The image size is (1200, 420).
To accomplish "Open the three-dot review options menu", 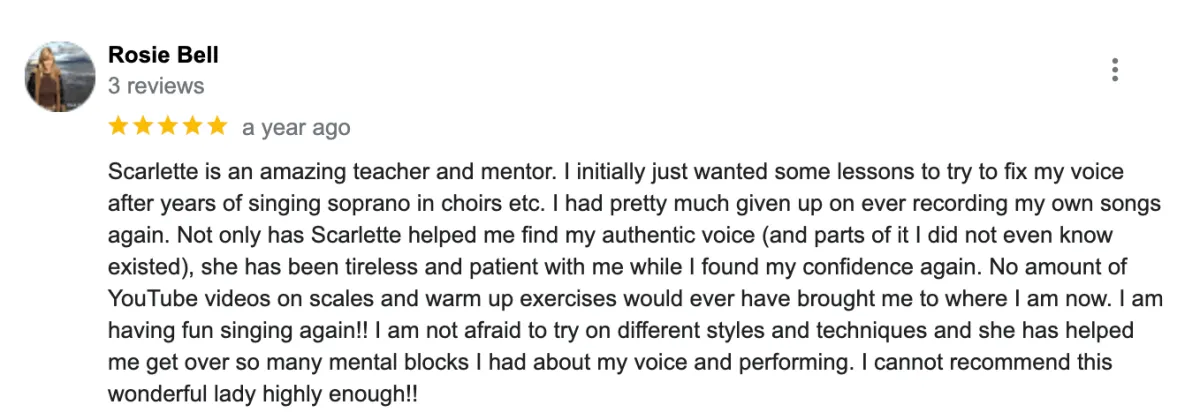I will point(1114,70).
